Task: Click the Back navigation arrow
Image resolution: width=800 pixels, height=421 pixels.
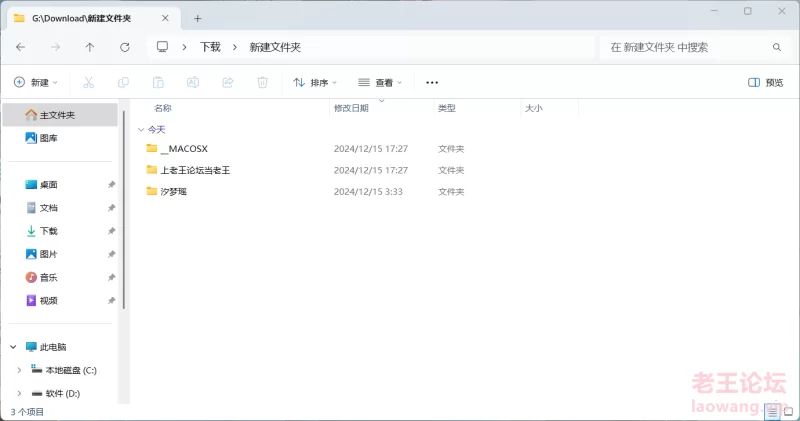Action: 21,47
